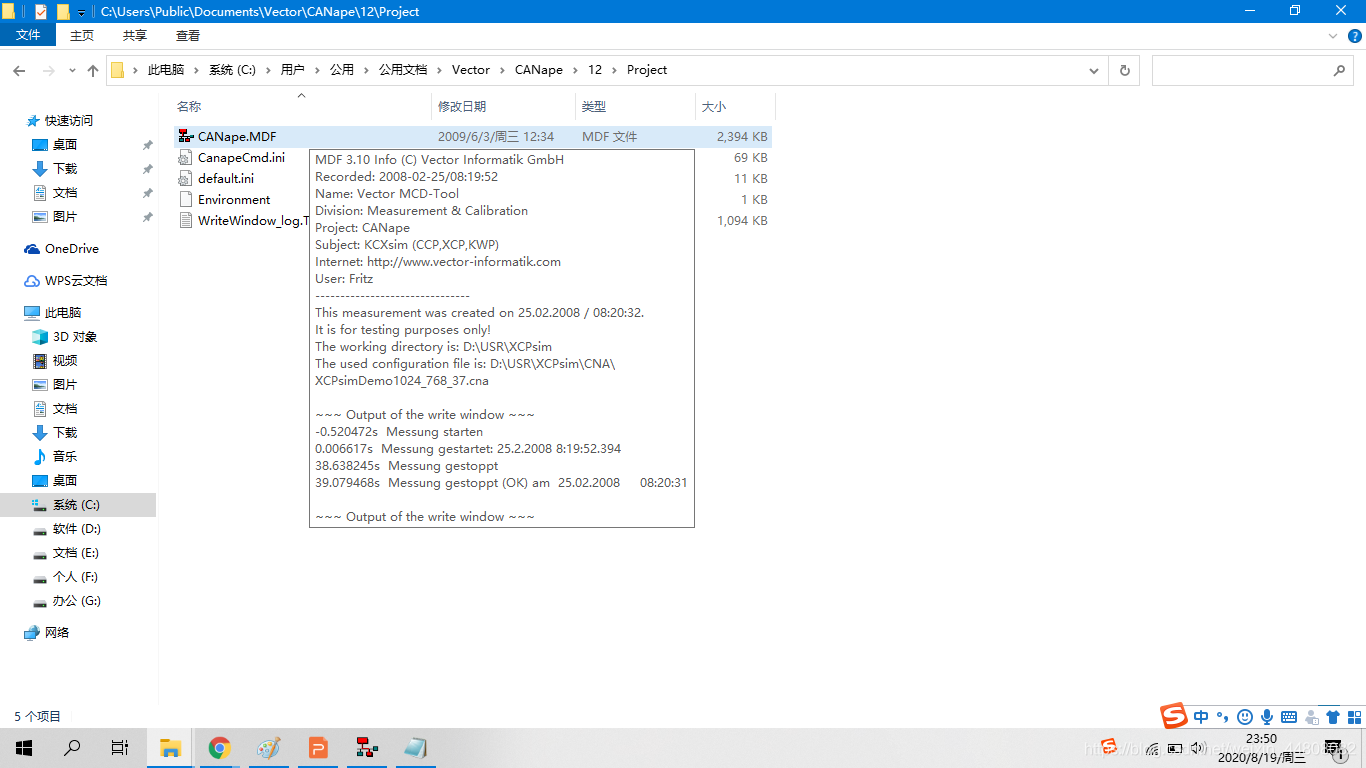1366x768 pixels.
Task: Open the Customize Quick Access Toolbar dropdown
Action: [x=82, y=12]
